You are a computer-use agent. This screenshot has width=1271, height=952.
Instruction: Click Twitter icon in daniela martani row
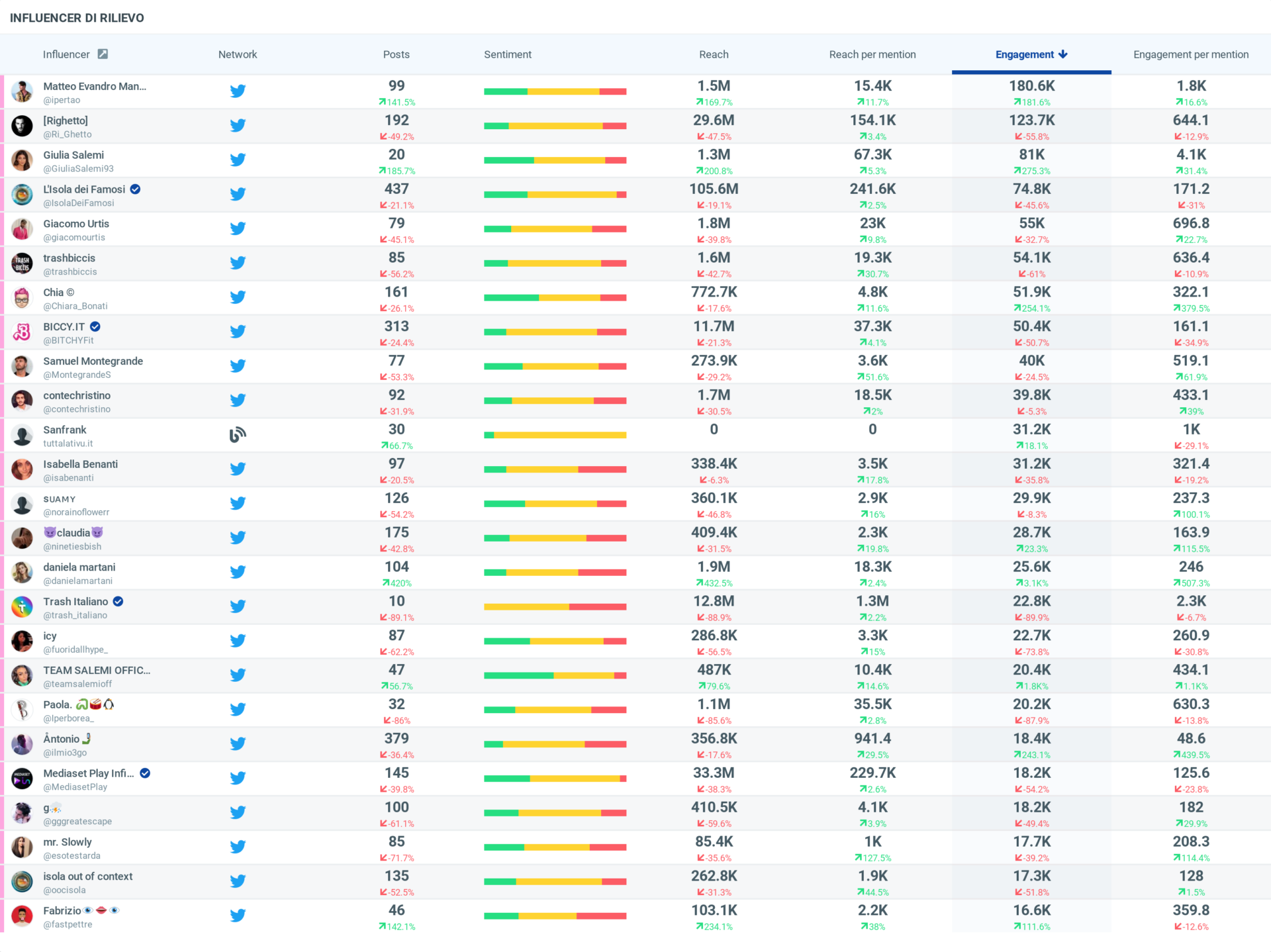(238, 572)
